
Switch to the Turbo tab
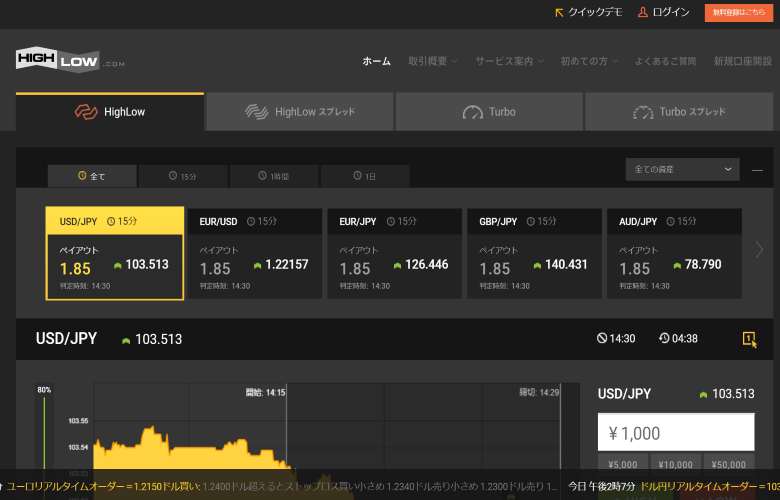[x=489, y=112]
